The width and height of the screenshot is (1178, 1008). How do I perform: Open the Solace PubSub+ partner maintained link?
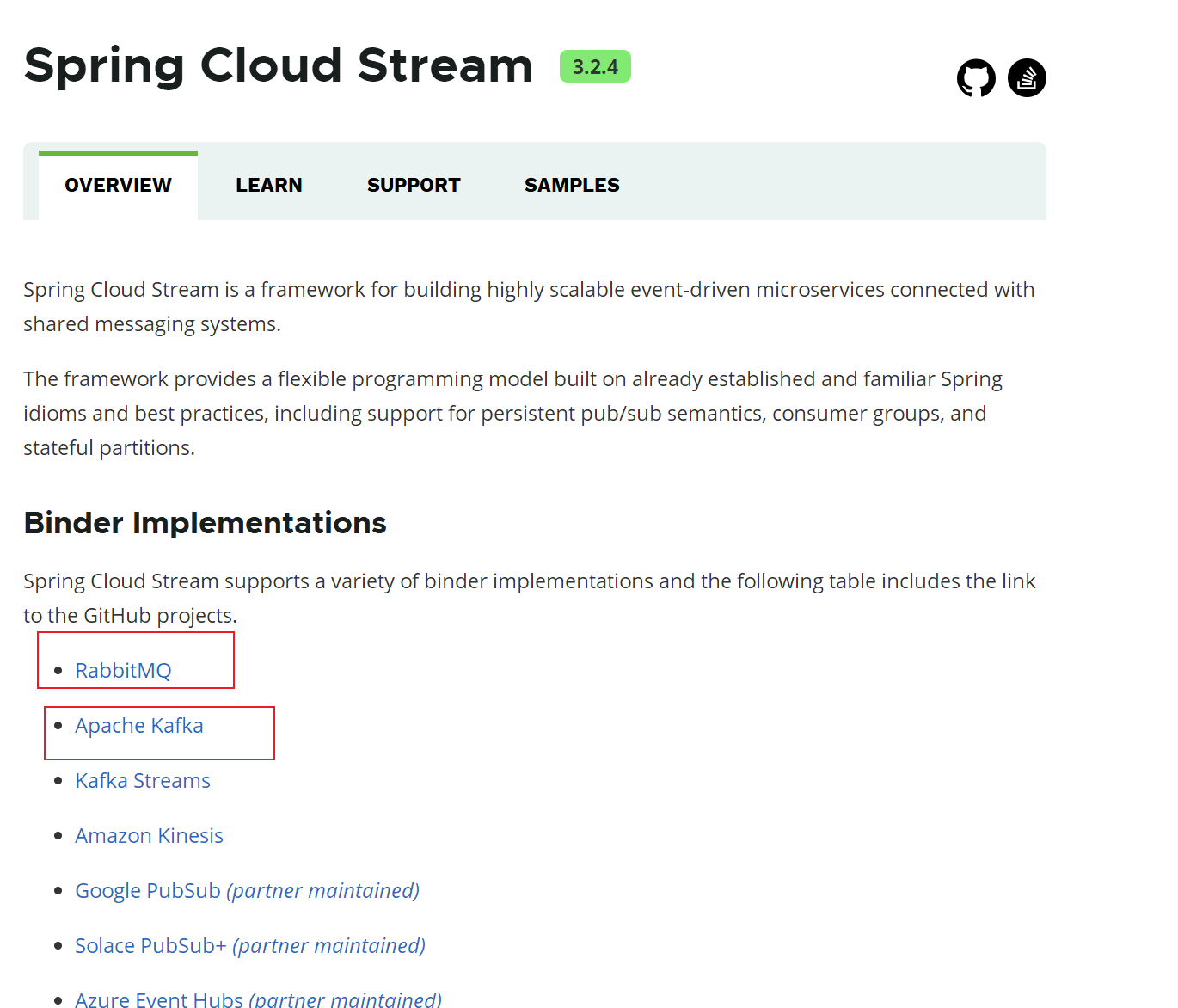(250, 946)
